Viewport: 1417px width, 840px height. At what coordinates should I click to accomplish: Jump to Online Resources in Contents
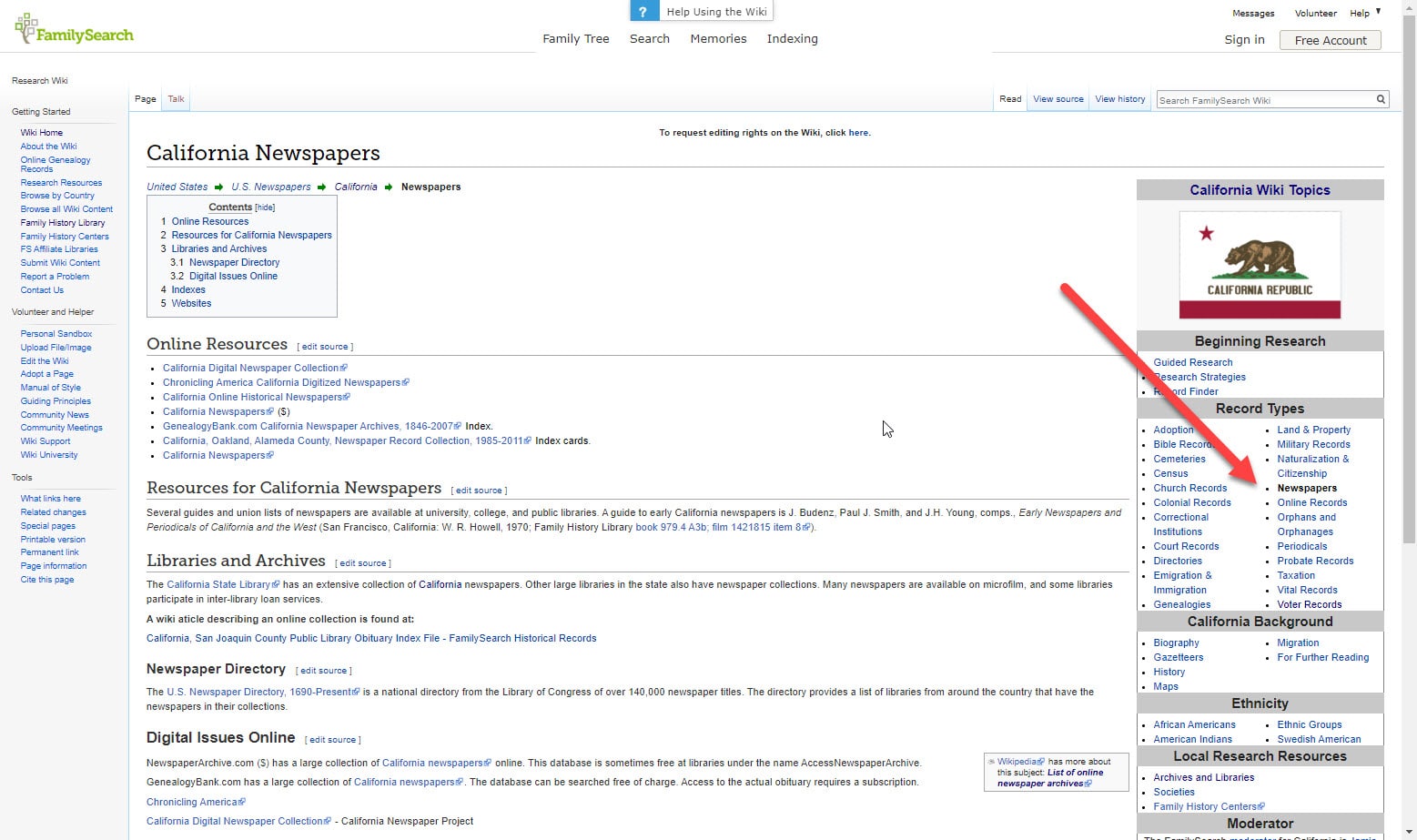(210, 221)
